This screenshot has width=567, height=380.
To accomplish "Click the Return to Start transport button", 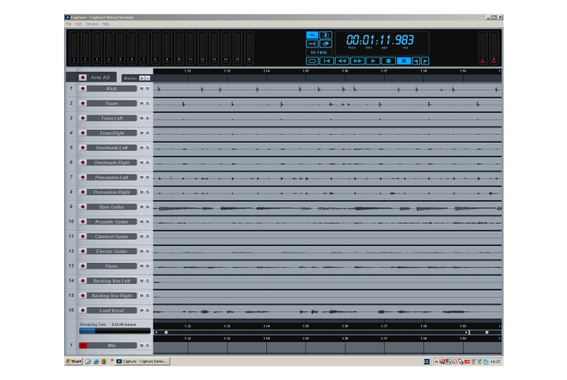I will pyautogui.click(x=327, y=61).
